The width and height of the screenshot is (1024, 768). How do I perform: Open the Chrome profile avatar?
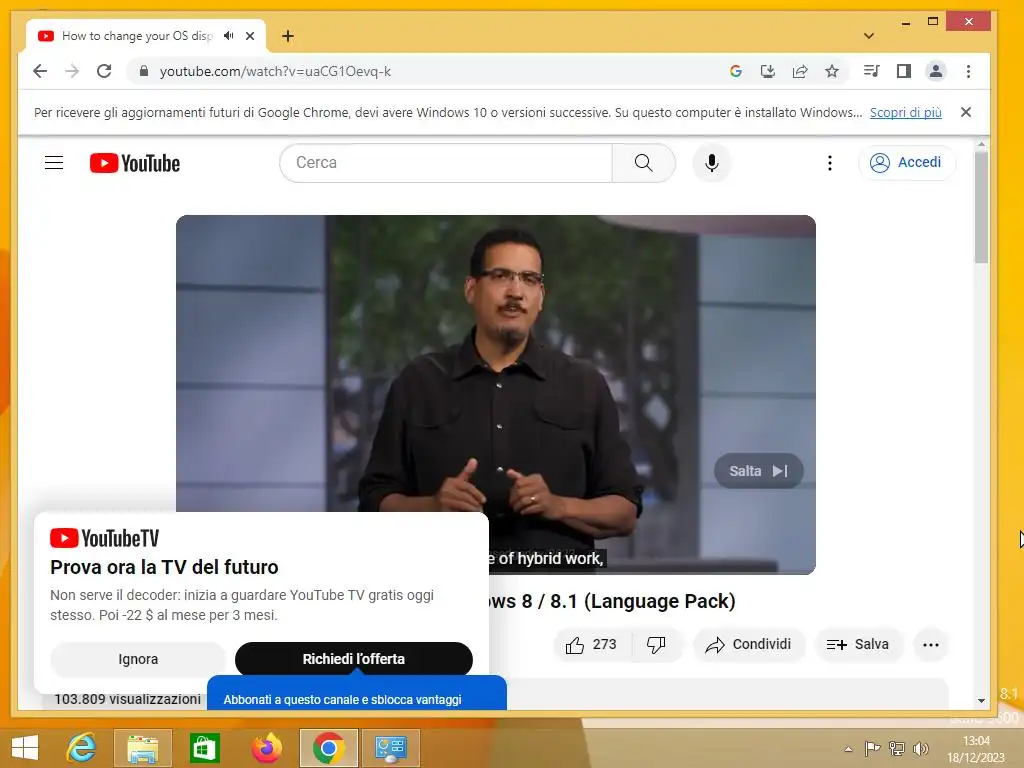(x=936, y=71)
